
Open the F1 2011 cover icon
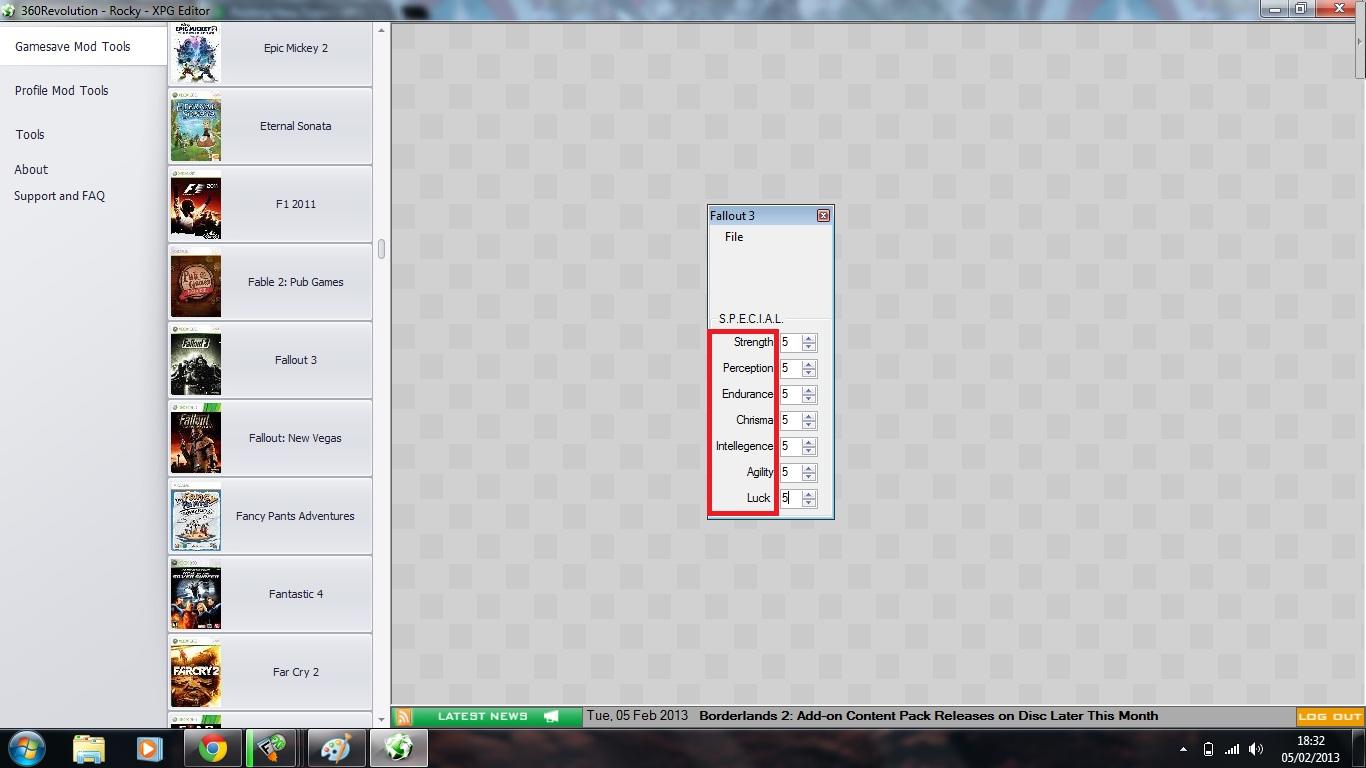pos(196,204)
